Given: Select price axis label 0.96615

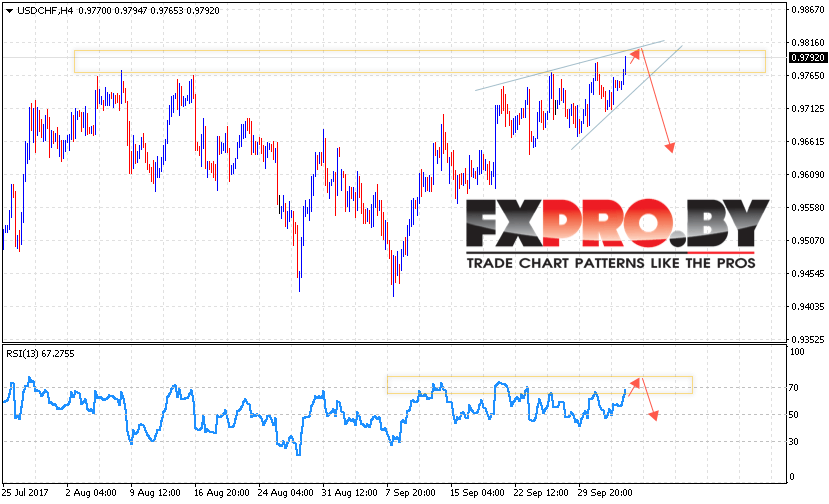Looking at the screenshot, I should point(808,142).
